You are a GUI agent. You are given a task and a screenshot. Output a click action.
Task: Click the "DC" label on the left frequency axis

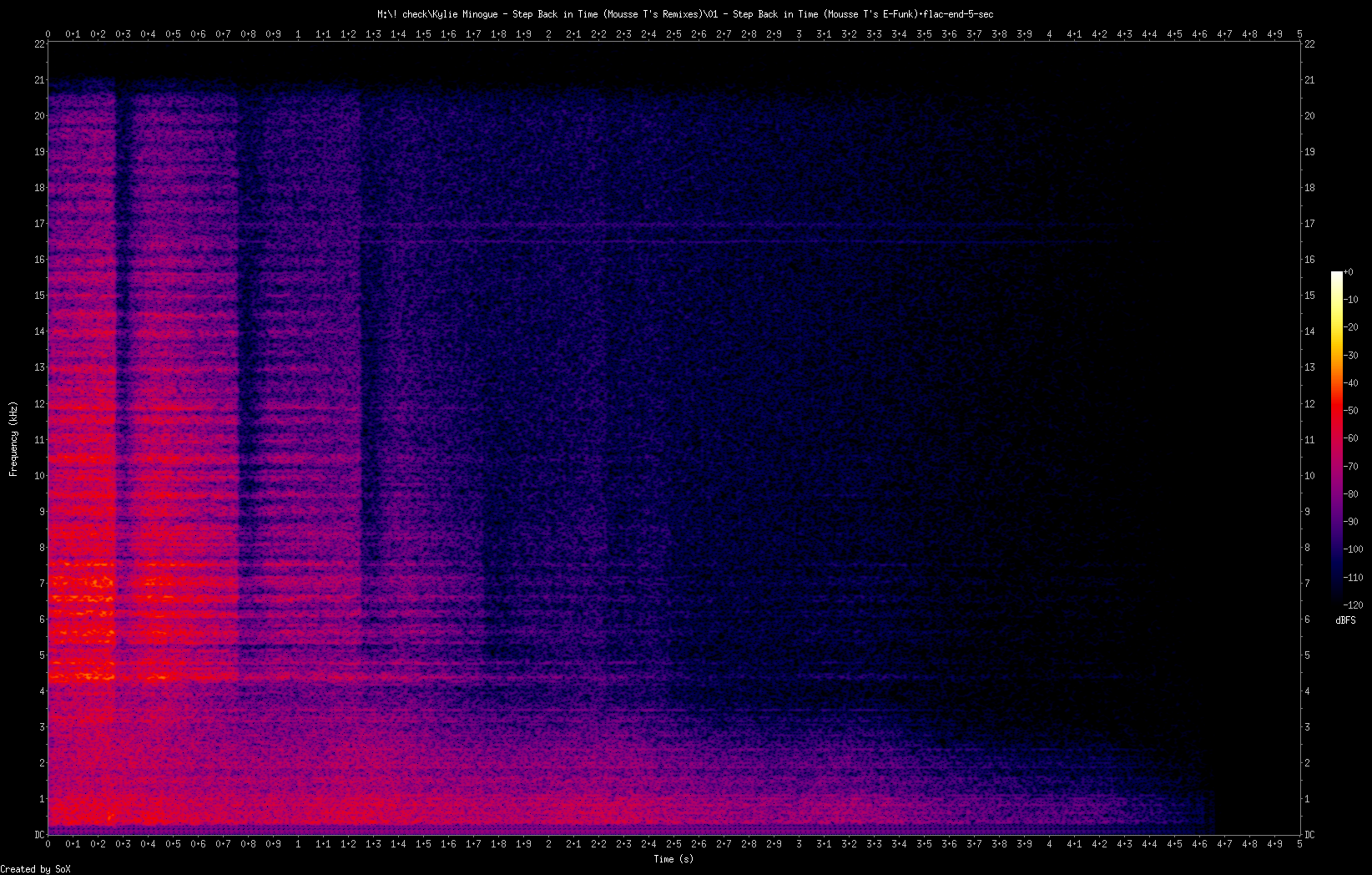point(39,835)
